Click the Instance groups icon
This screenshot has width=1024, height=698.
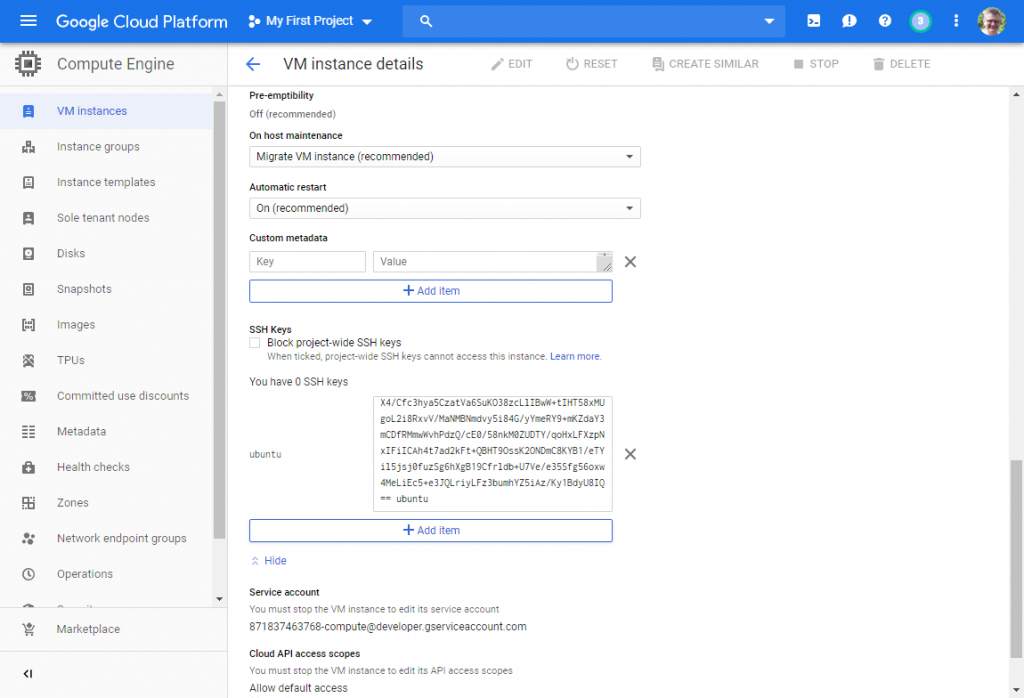tap(28, 147)
